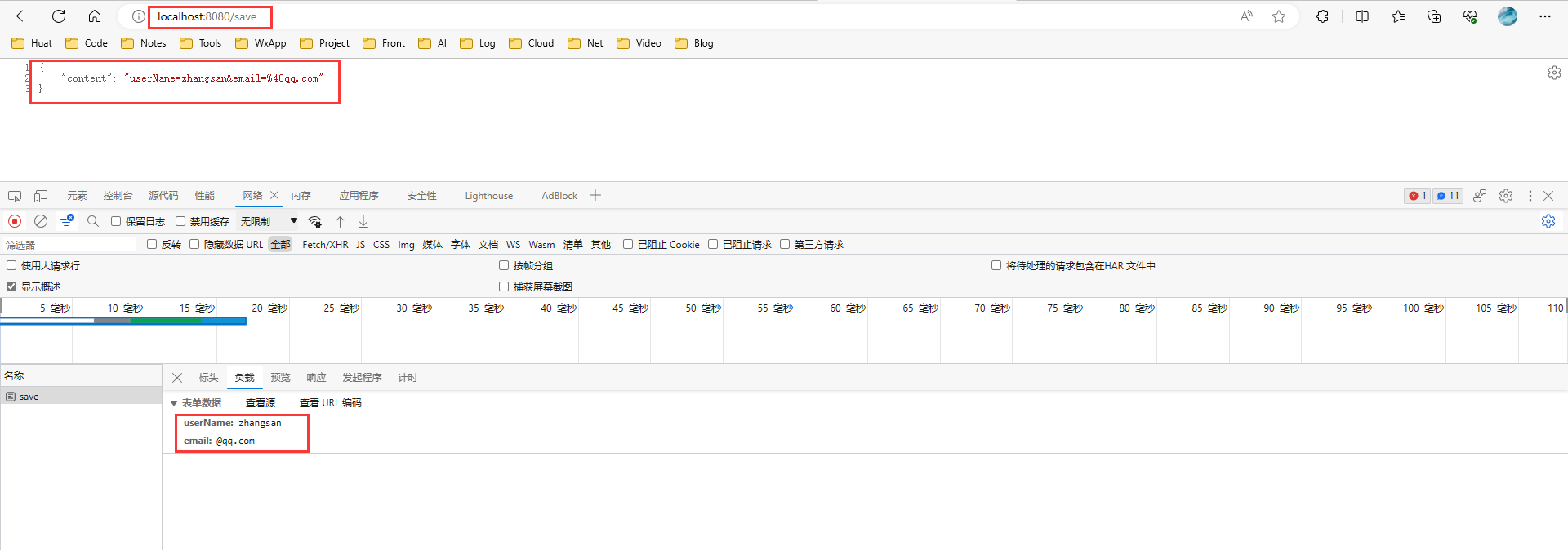Viewport: 1568px width, 550px height.
Task: Click the export HAR download arrow icon
Action: (x=363, y=221)
